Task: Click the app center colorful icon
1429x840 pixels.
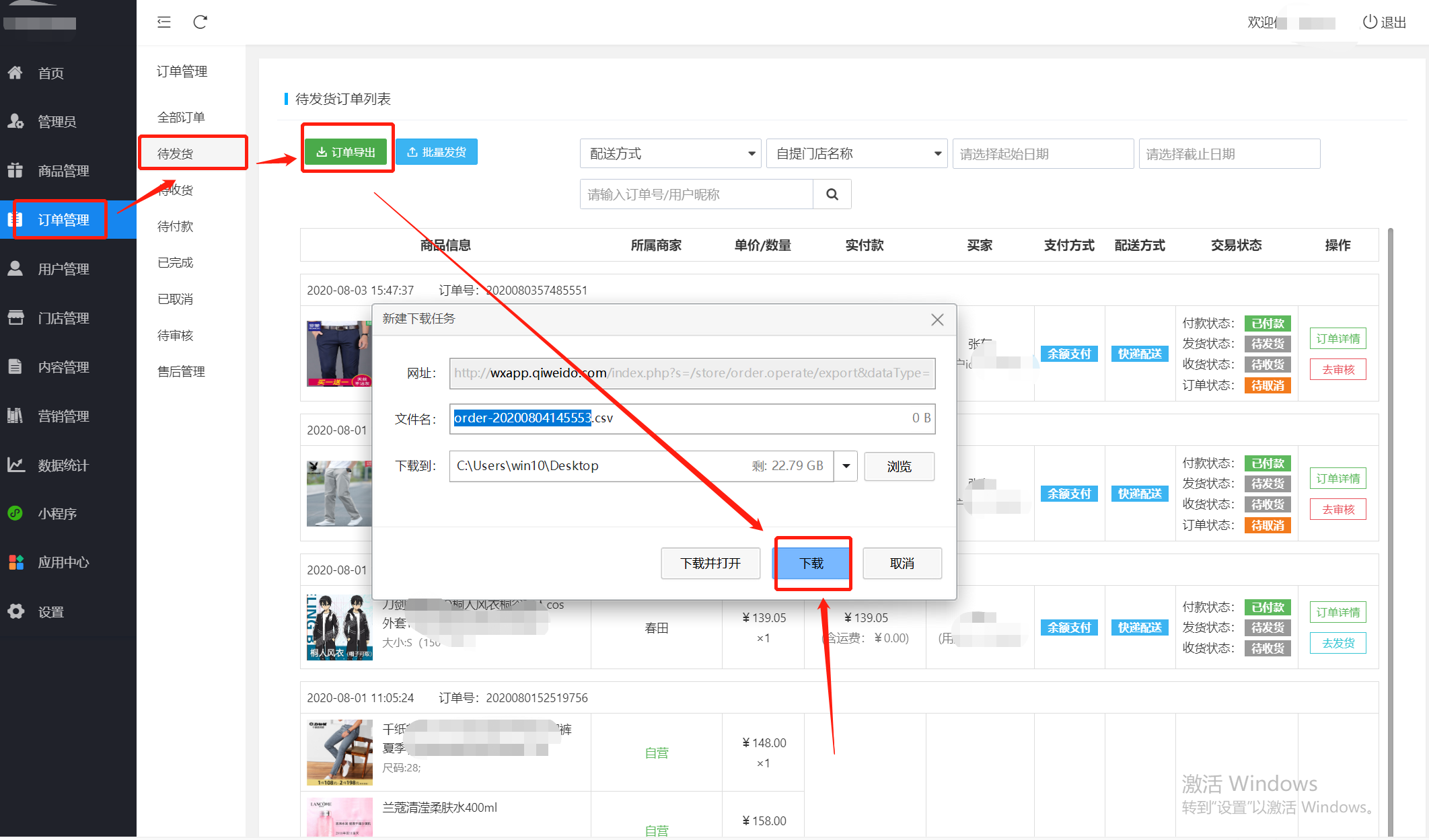Action: tap(15, 562)
